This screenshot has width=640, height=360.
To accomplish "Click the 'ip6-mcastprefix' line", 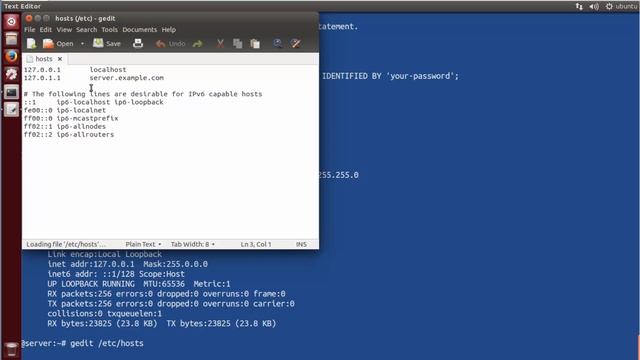I will pos(71,118).
